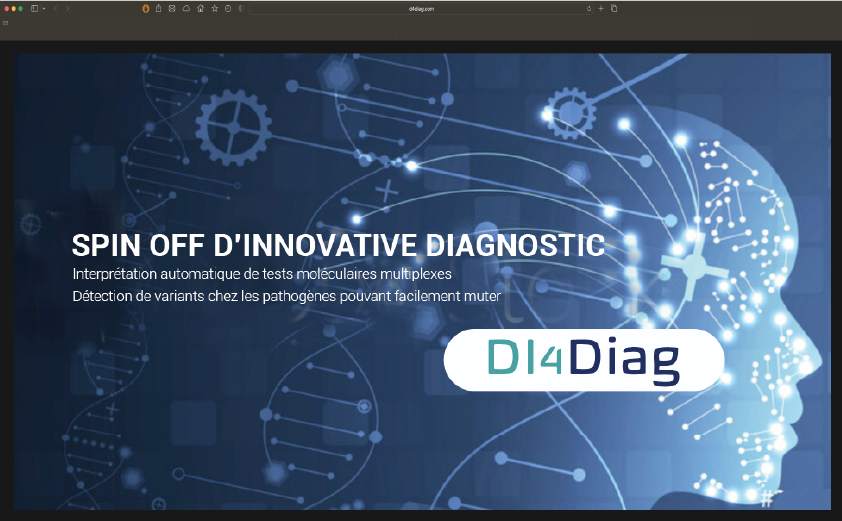
Task: Show the tab overview
Action: point(613,8)
